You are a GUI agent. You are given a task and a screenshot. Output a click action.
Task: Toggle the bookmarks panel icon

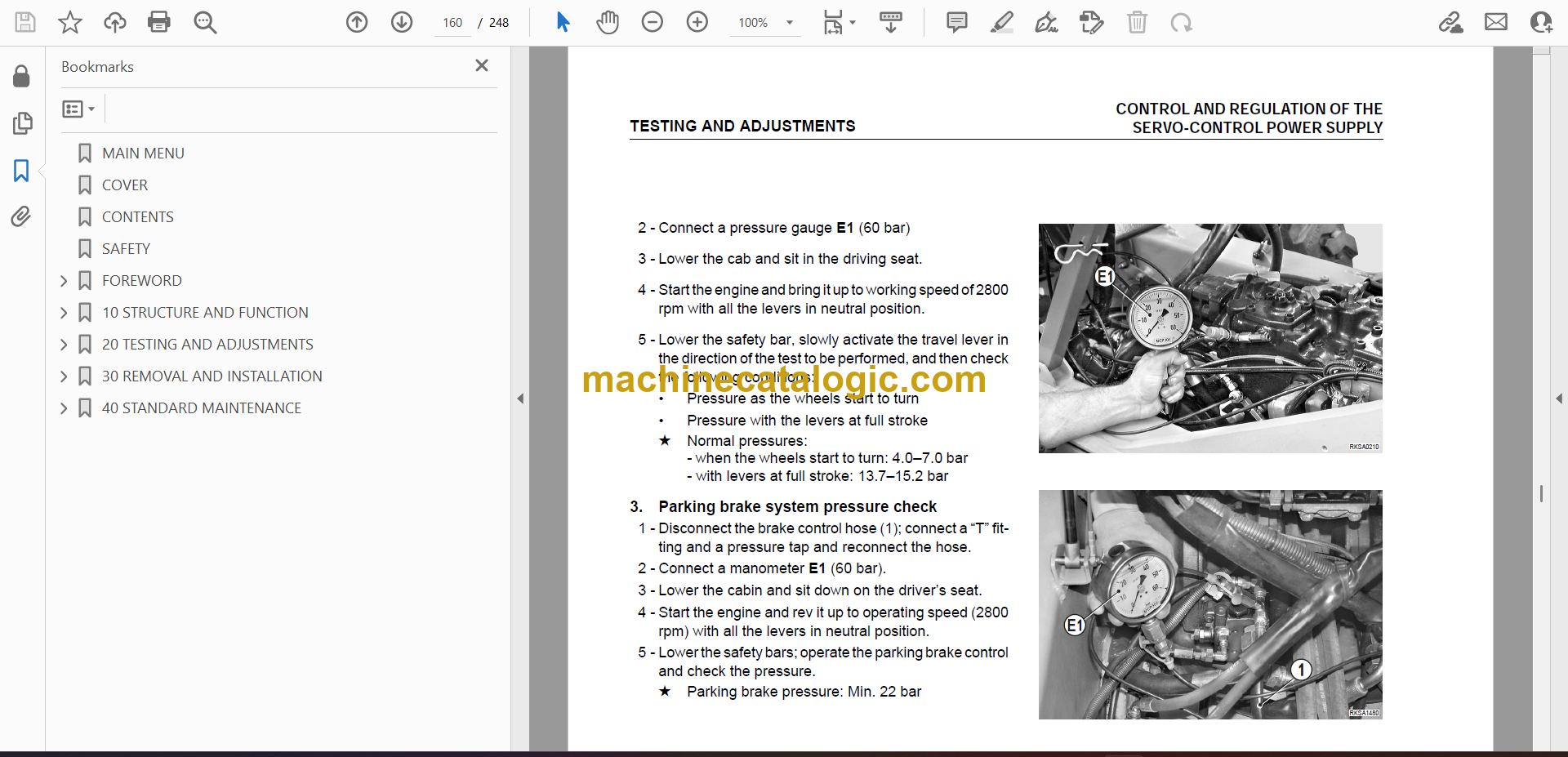point(22,171)
